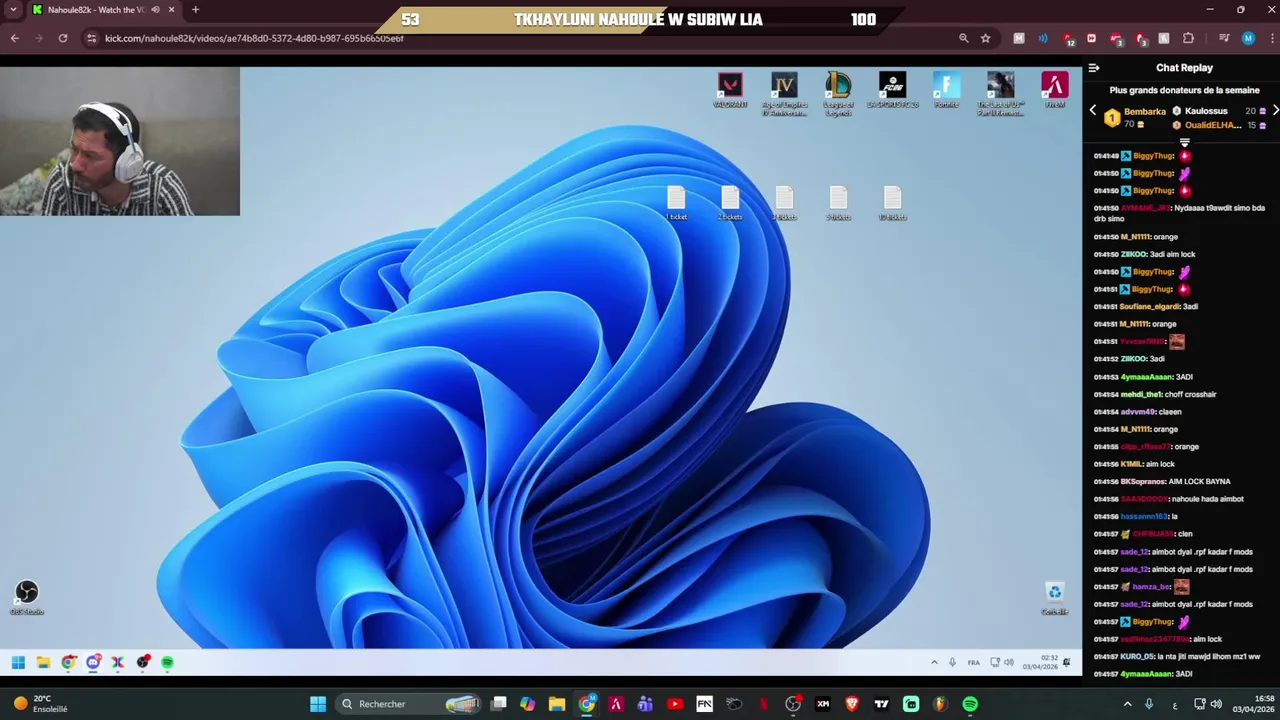This screenshot has width=1280, height=720.
Task: Expand the top donors list arrow
Action: tap(1184, 142)
